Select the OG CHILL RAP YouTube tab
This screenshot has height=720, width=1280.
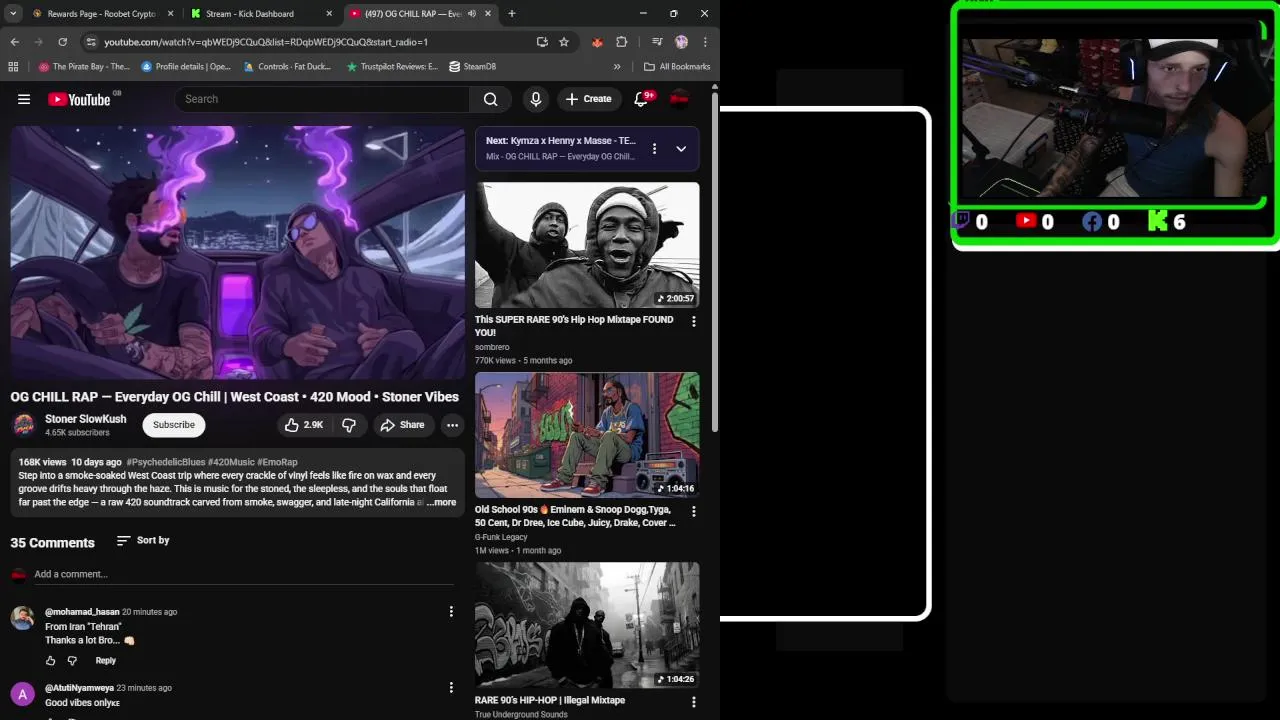(412, 14)
